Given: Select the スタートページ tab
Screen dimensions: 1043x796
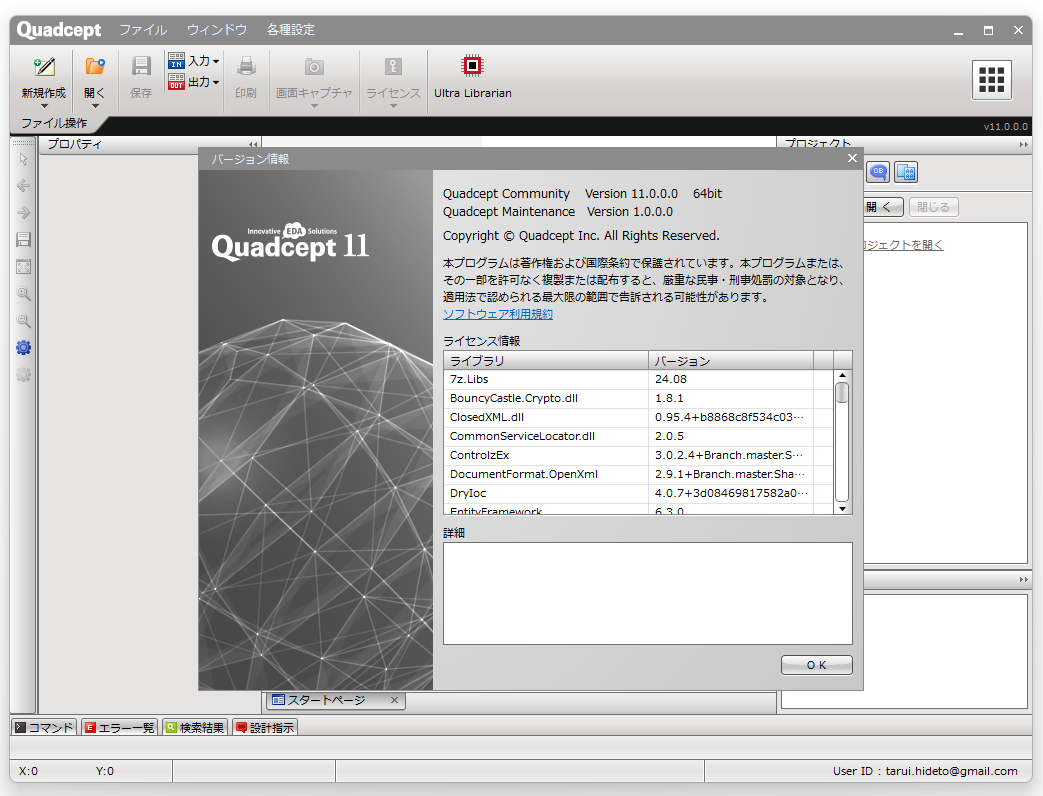Looking at the screenshot, I should [330, 701].
